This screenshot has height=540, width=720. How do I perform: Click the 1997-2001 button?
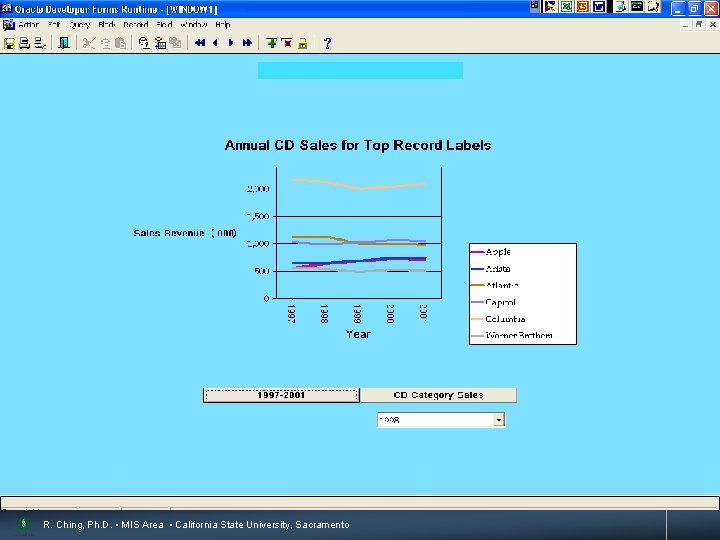click(281, 395)
